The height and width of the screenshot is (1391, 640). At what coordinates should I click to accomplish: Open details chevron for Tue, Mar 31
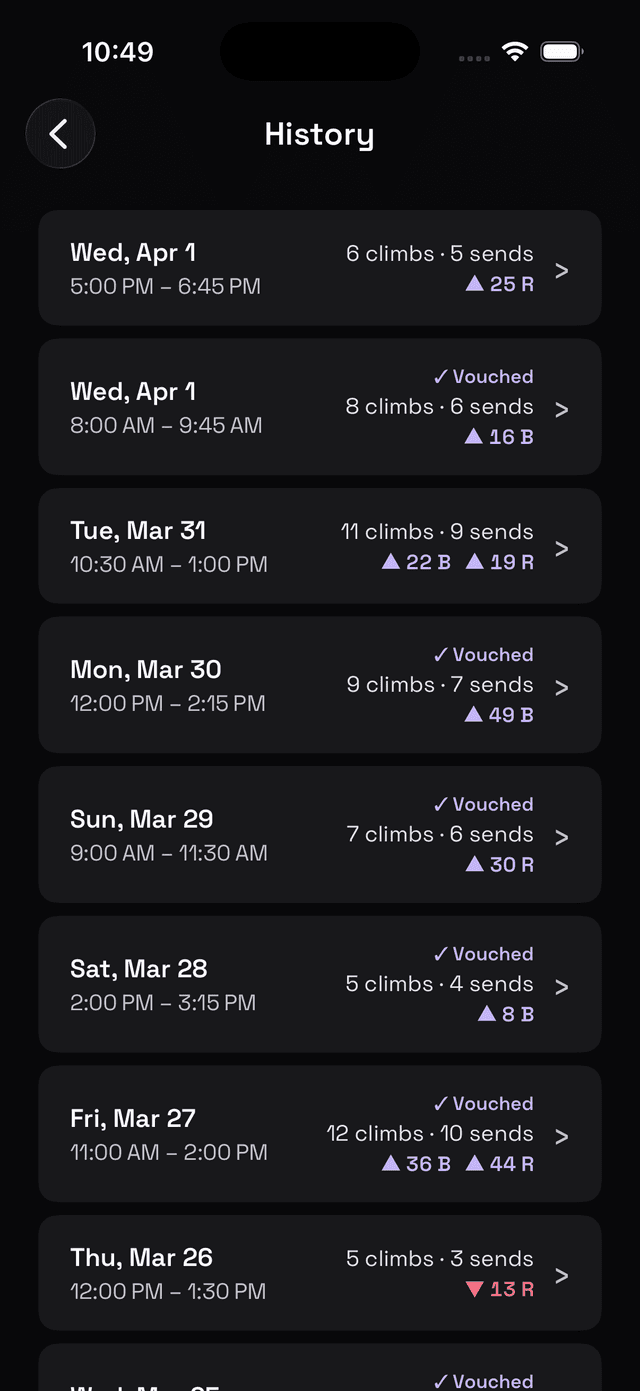[x=561, y=547]
